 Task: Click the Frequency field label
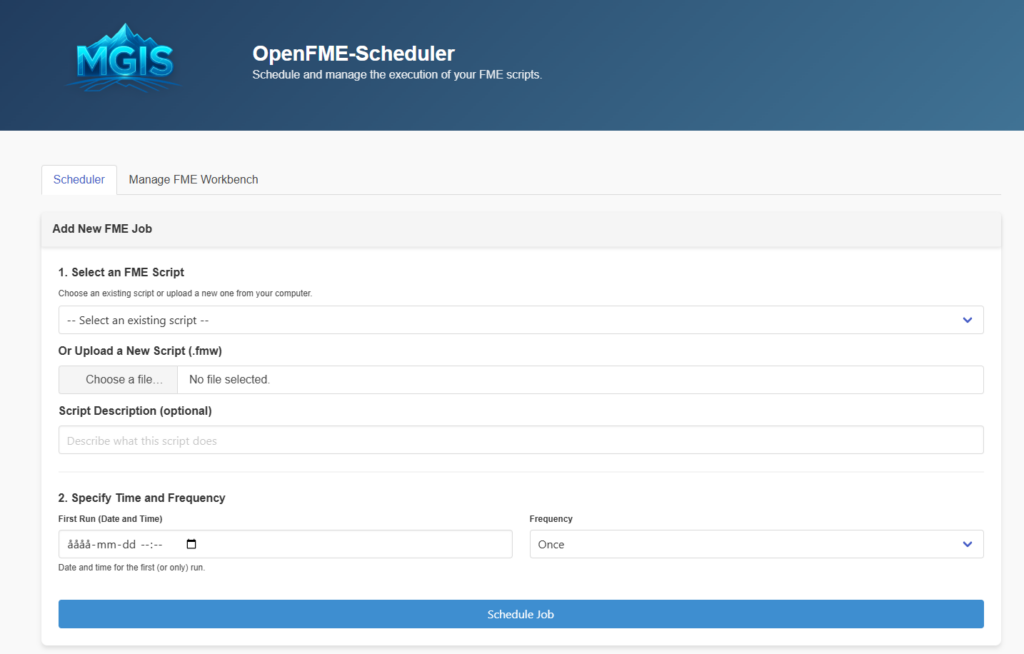[551, 519]
